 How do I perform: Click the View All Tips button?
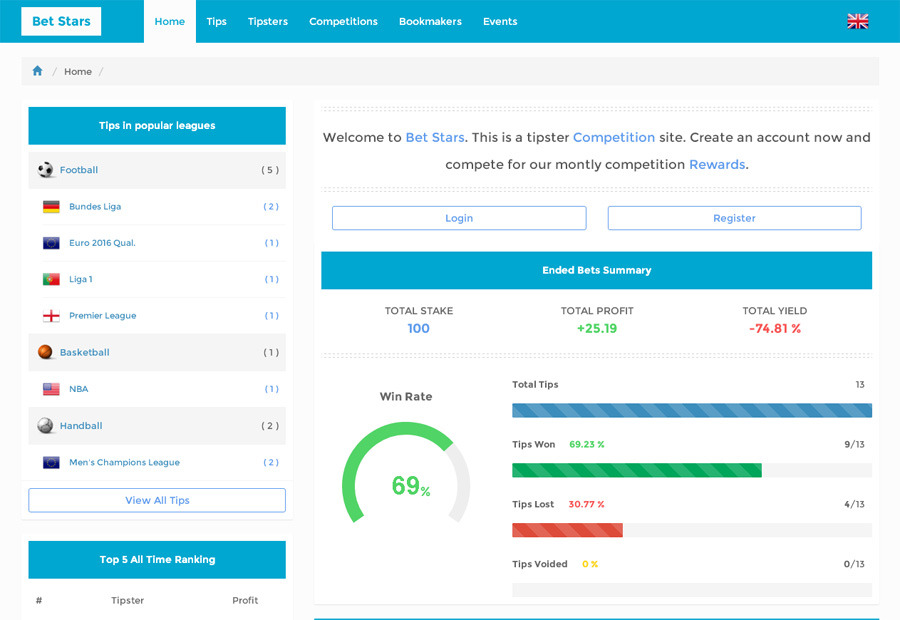[x=157, y=500]
